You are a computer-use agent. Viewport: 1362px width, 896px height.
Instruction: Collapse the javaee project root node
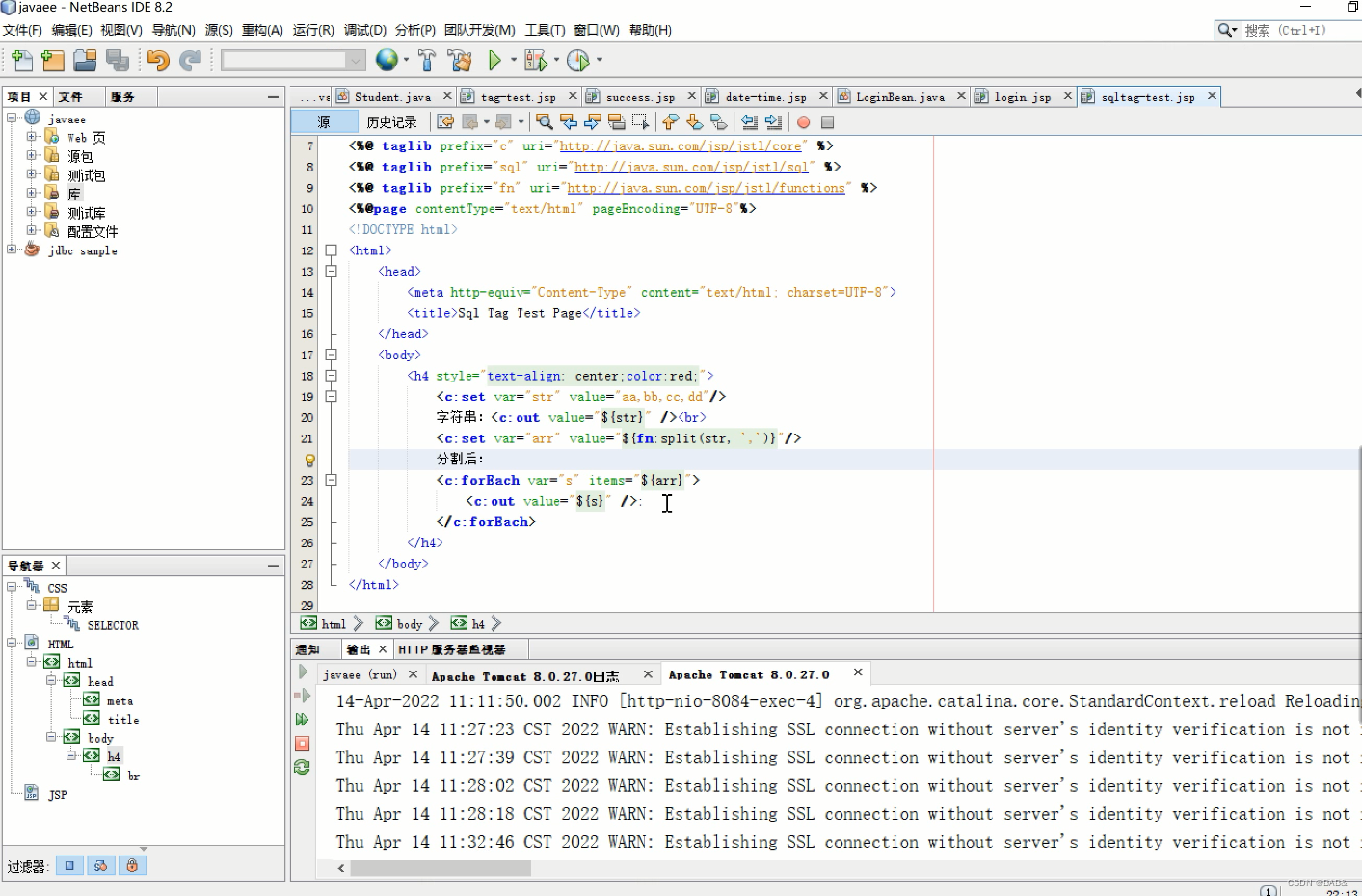click(x=12, y=118)
